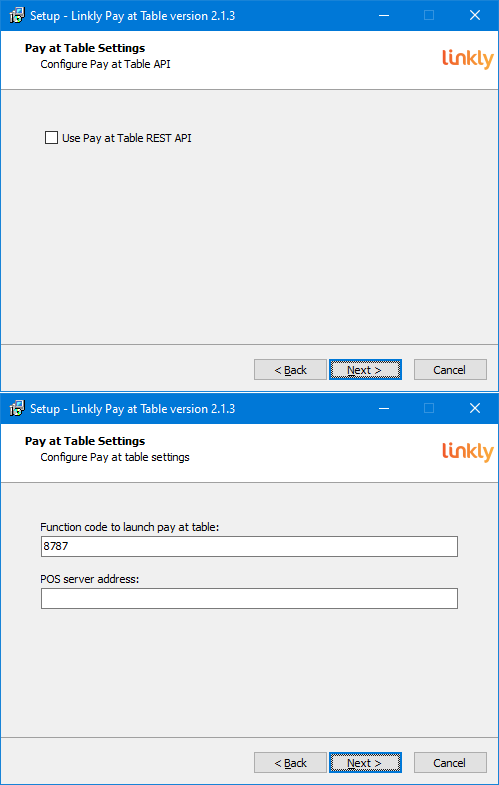499x785 pixels.
Task: Click Next on the Configure Pay at Table API page
Action: (x=365, y=369)
